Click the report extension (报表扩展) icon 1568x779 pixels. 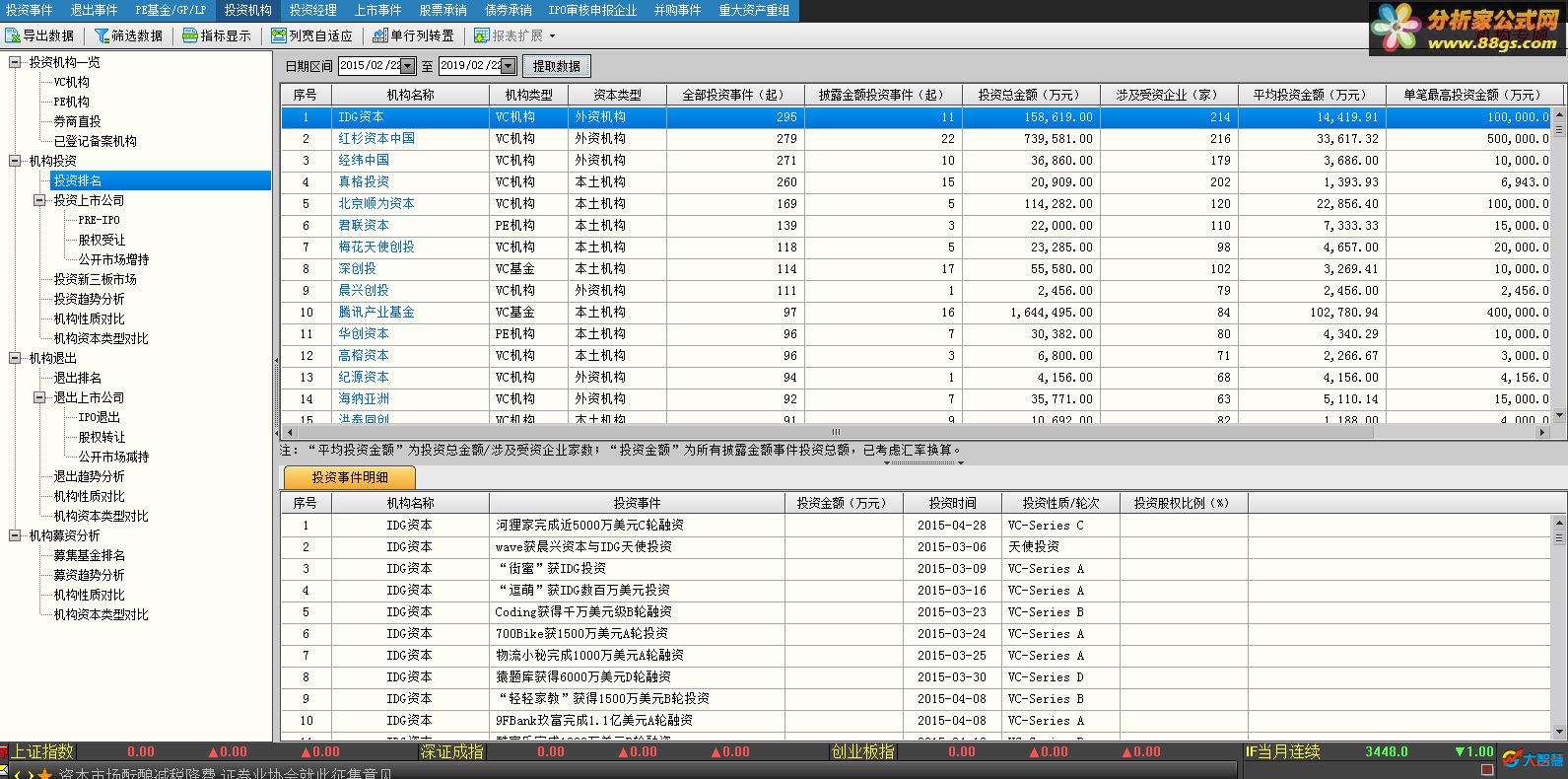[x=481, y=35]
